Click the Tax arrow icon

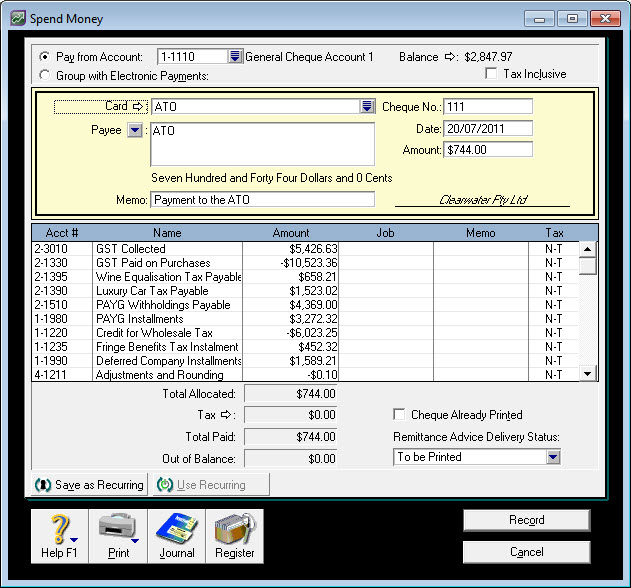coord(227,414)
